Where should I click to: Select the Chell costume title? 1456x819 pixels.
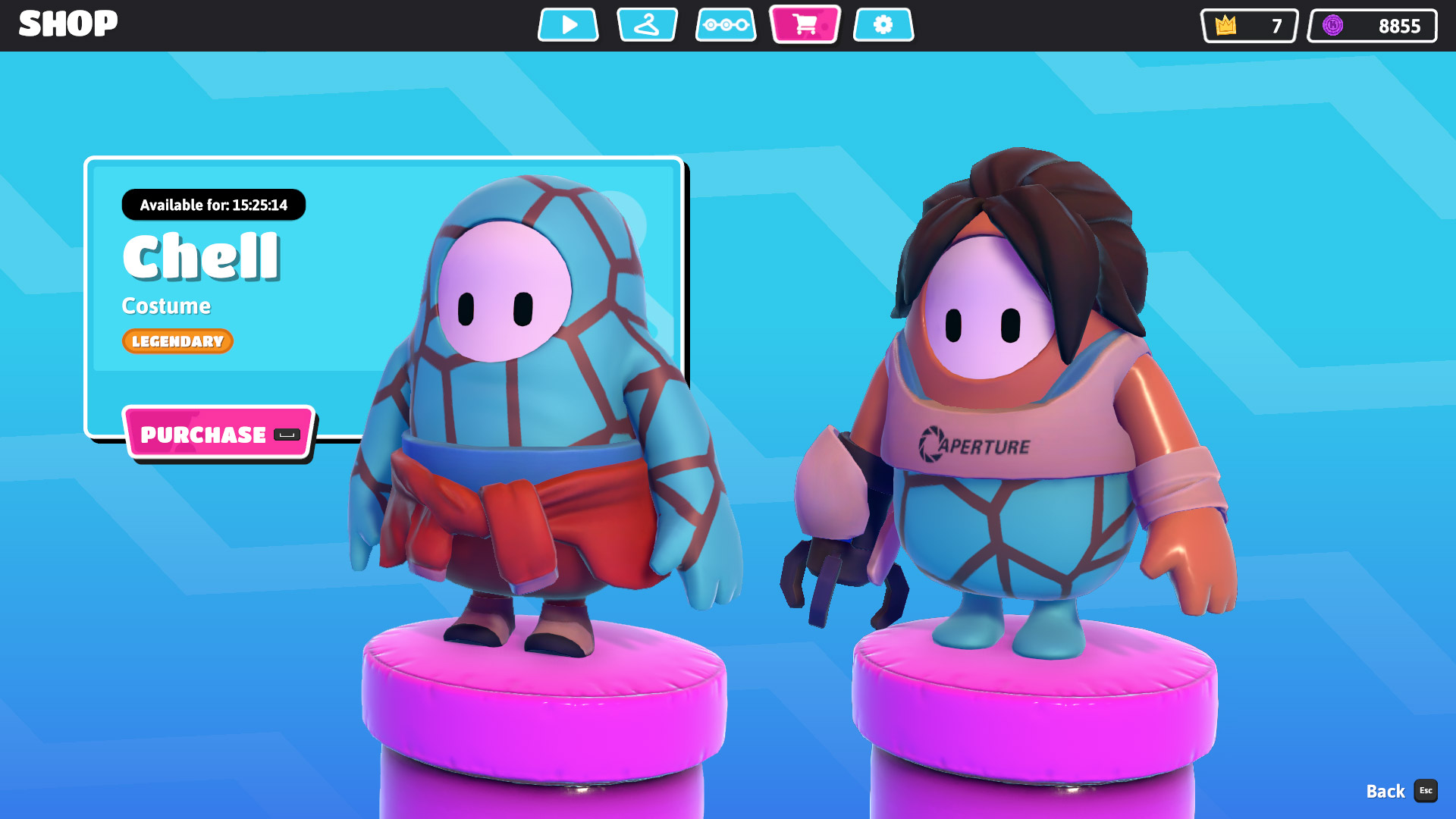click(x=201, y=256)
